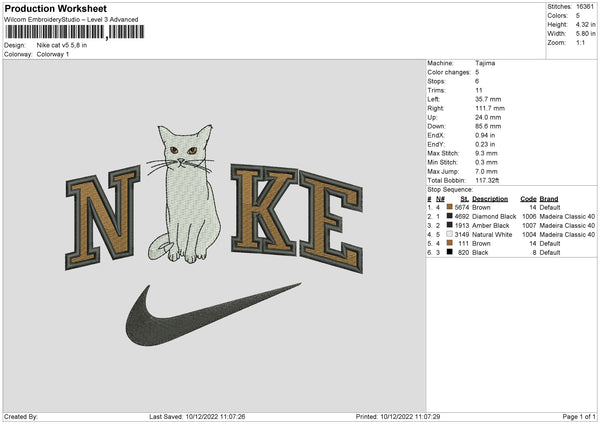The width and height of the screenshot is (600, 424).
Task: Click the Trims value 11
Action: pyautogui.click(x=479, y=90)
